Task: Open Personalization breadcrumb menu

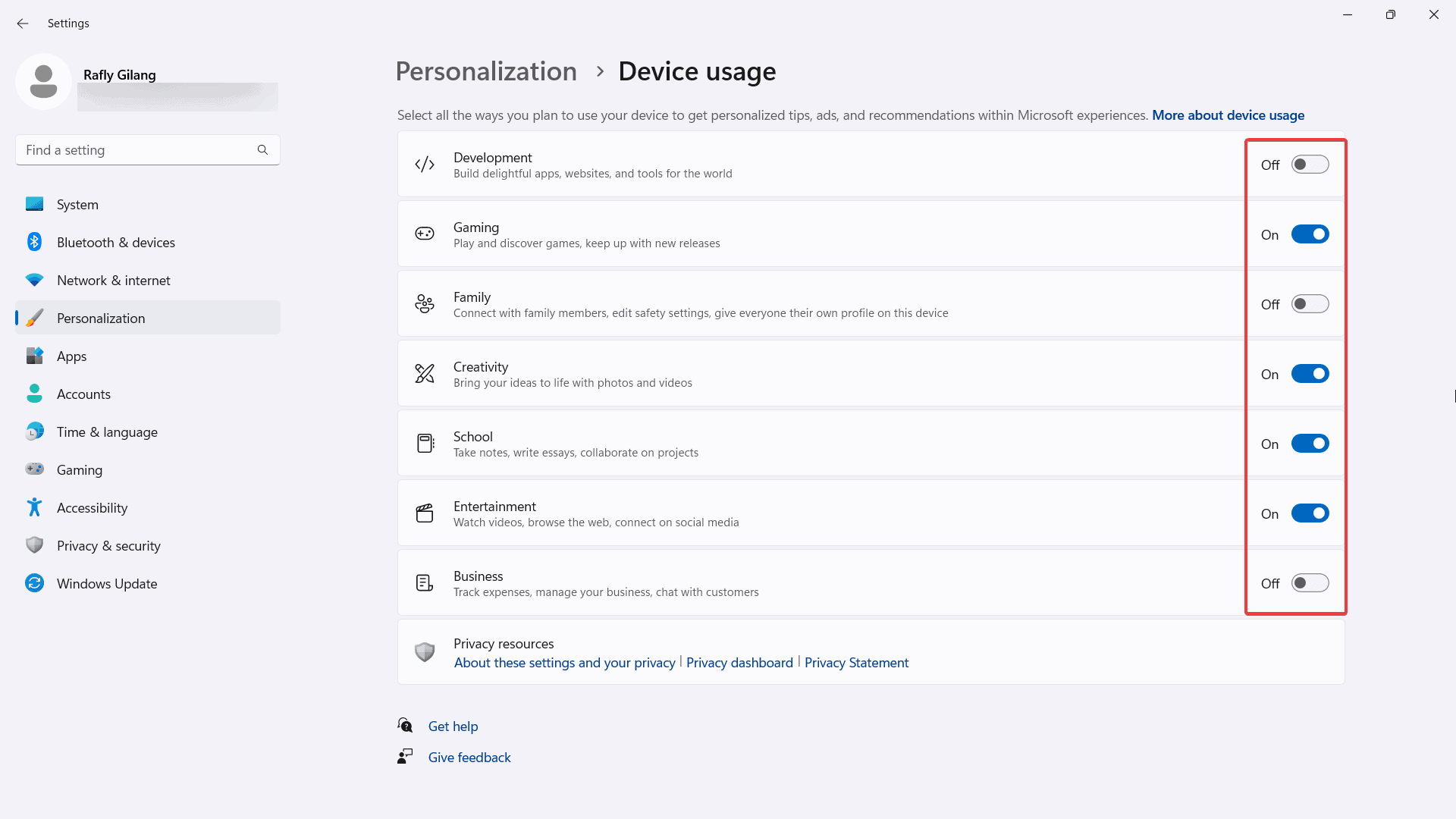Action: coord(486,70)
